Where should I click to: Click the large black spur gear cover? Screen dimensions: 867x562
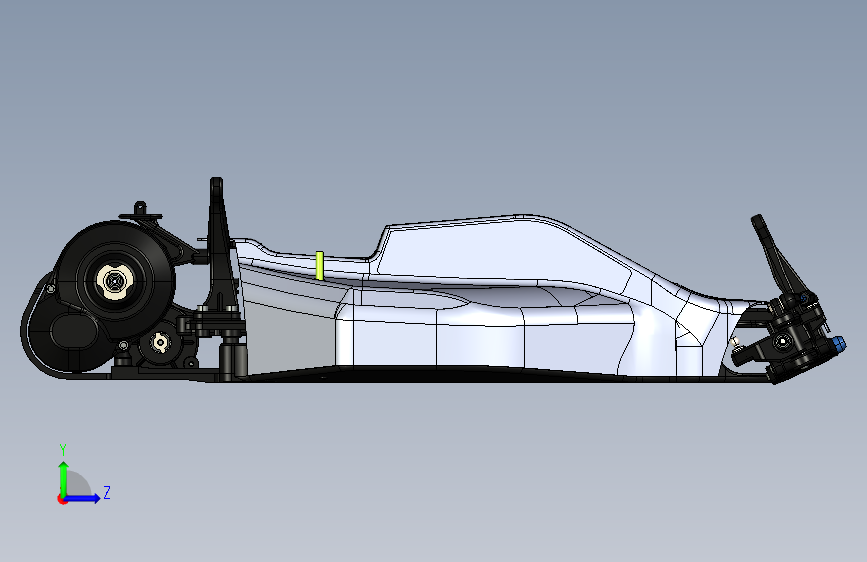(x=115, y=280)
